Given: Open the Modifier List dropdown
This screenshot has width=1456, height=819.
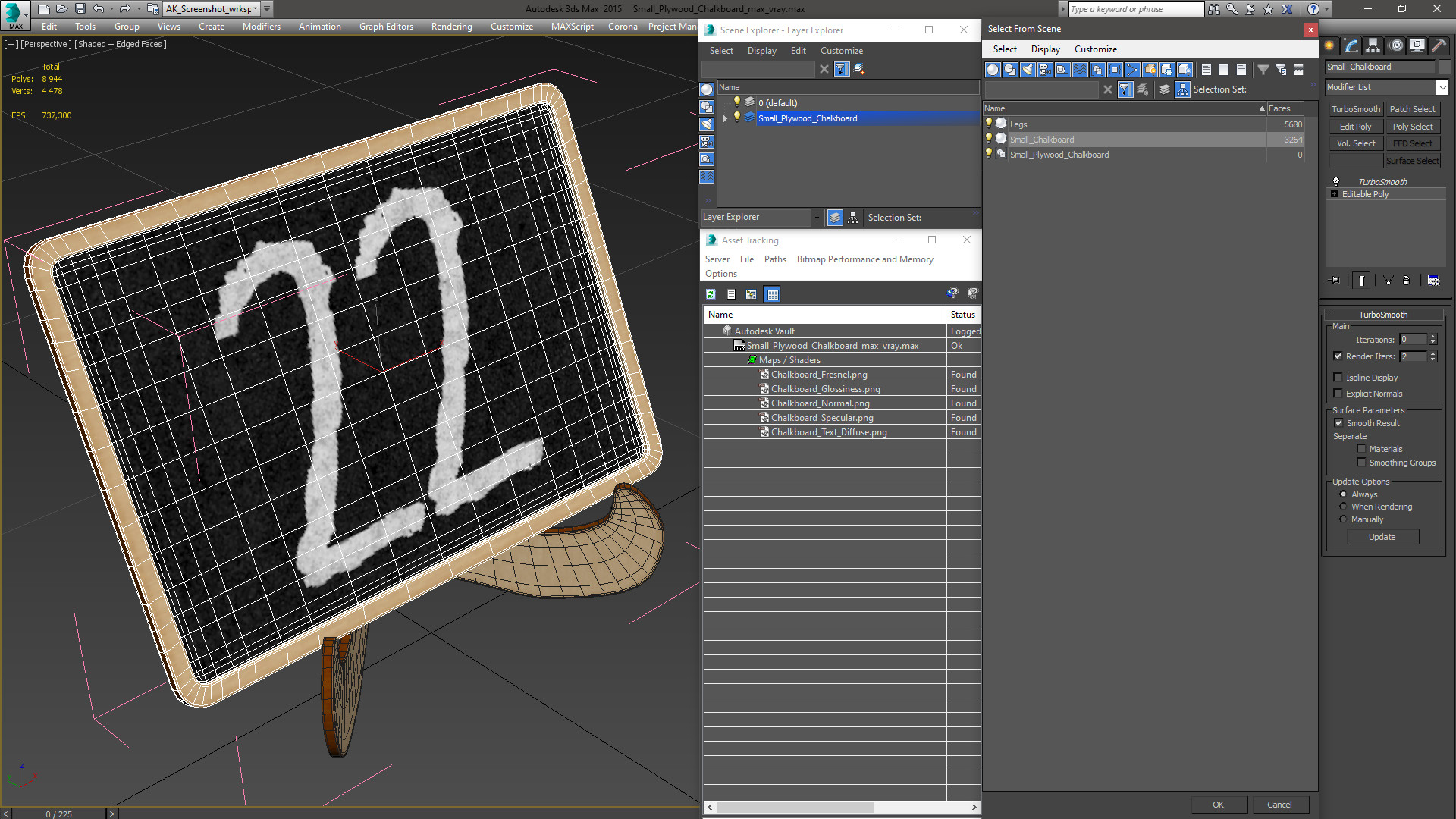Looking at the screenshot, I should tap(1442, 87).
